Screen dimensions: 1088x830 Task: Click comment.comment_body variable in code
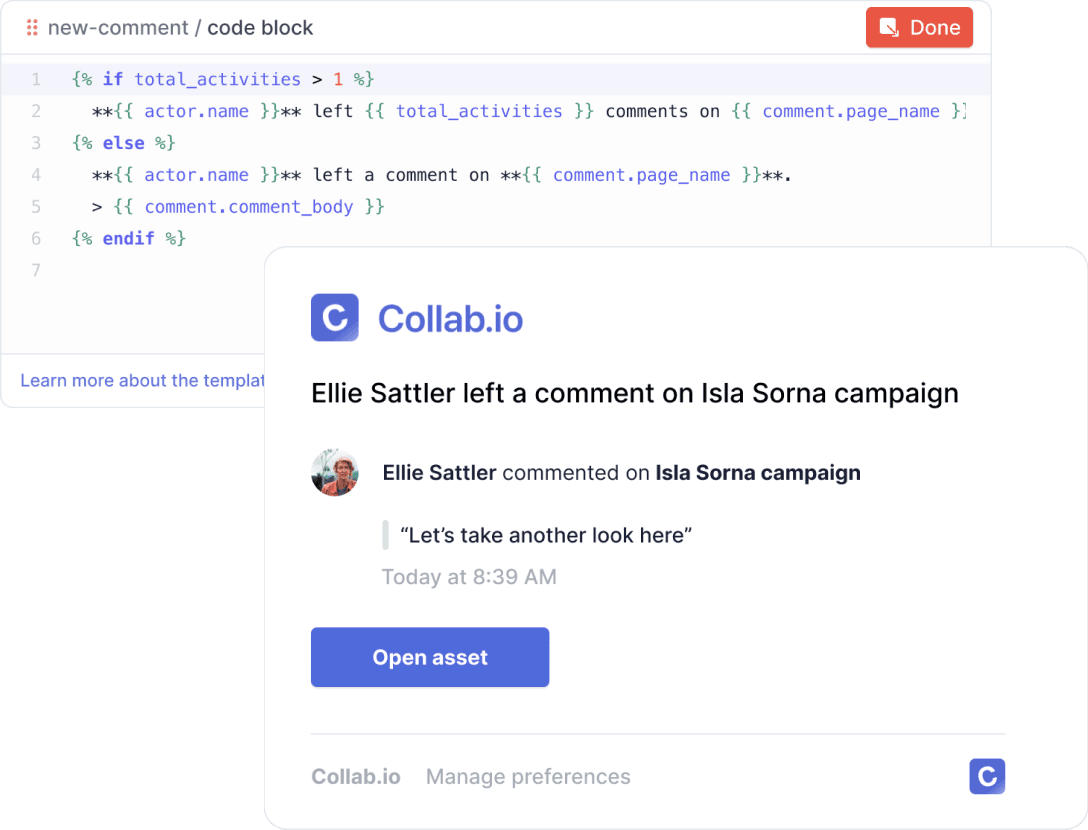point(248,207)
